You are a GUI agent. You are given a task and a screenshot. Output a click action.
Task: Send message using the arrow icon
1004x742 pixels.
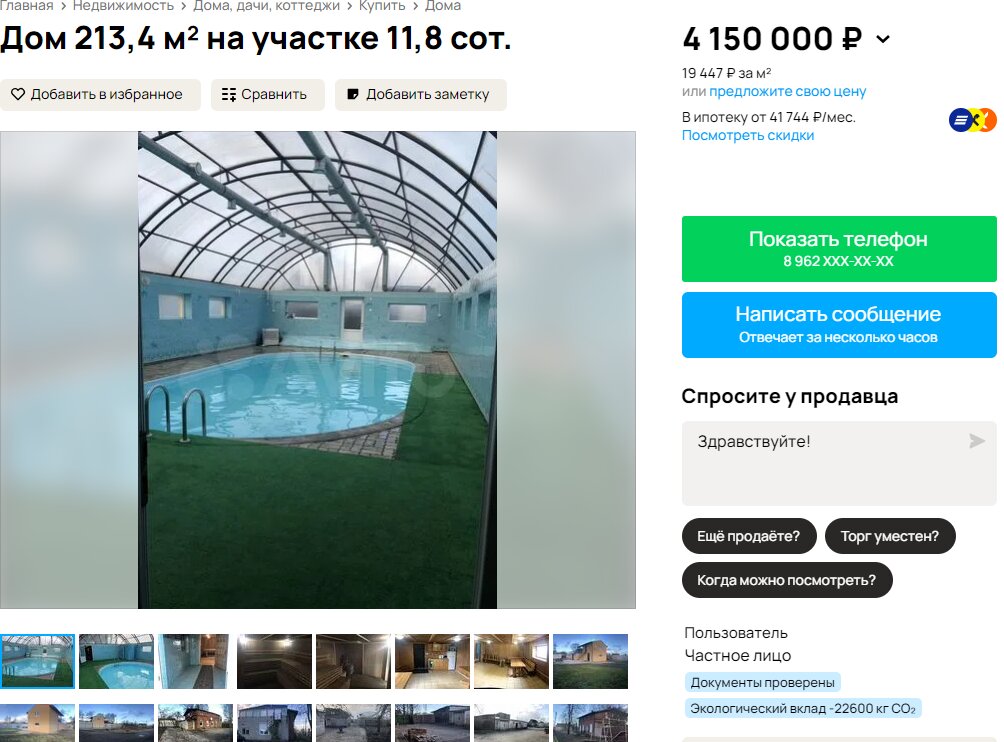[x=976, y=440]
